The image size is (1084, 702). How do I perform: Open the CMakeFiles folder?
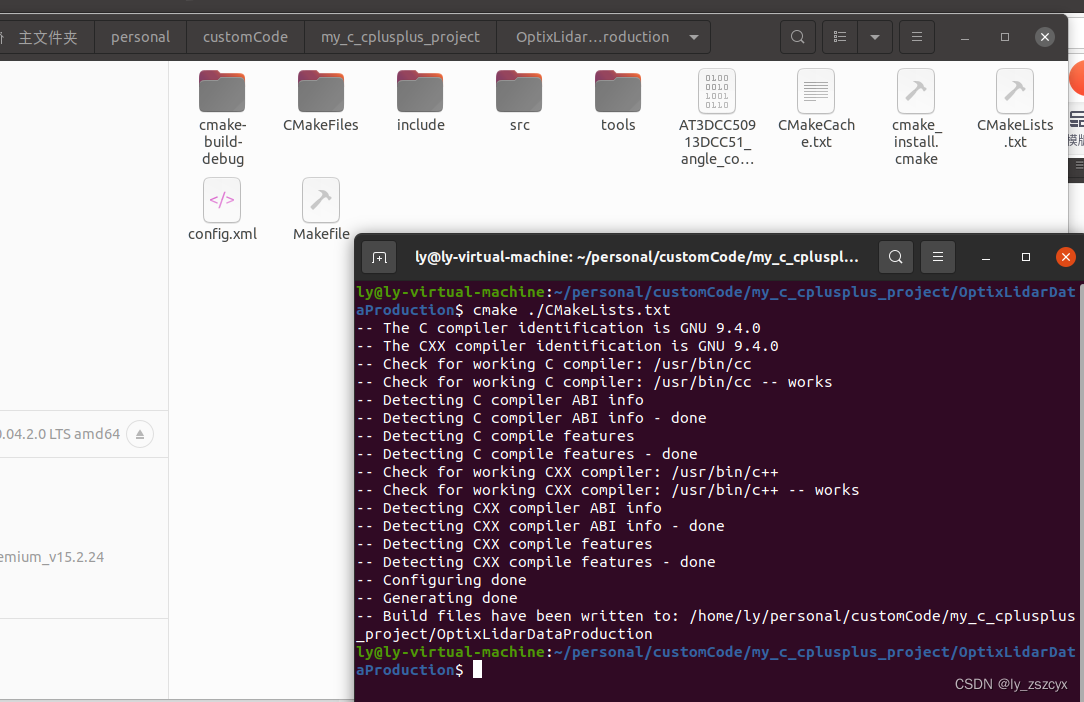point(320,91)
